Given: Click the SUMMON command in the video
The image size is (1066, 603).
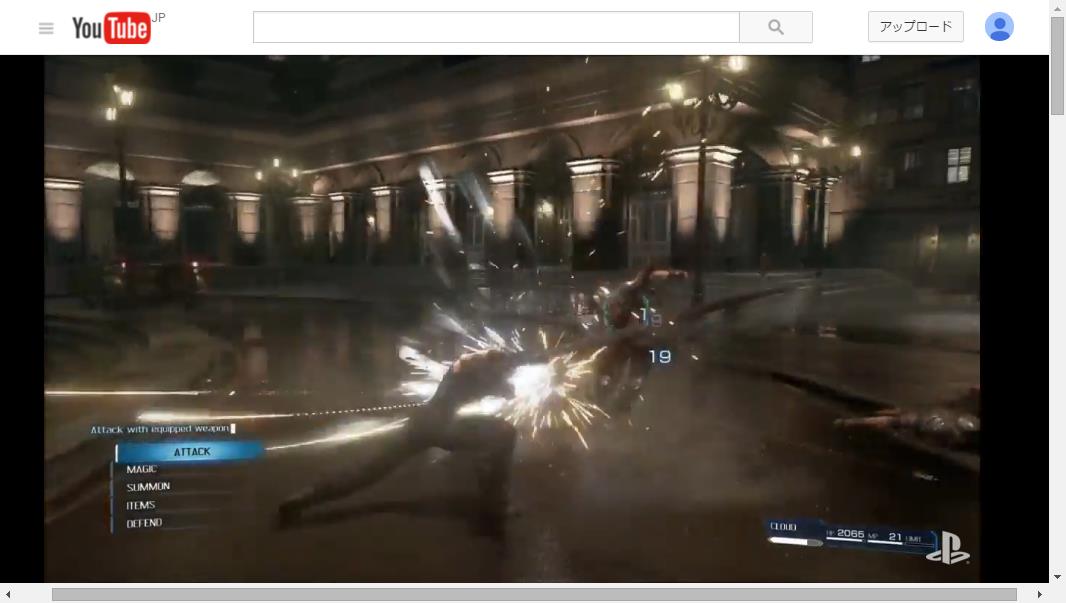Looking at the screenshot, I should coord(148,487).
